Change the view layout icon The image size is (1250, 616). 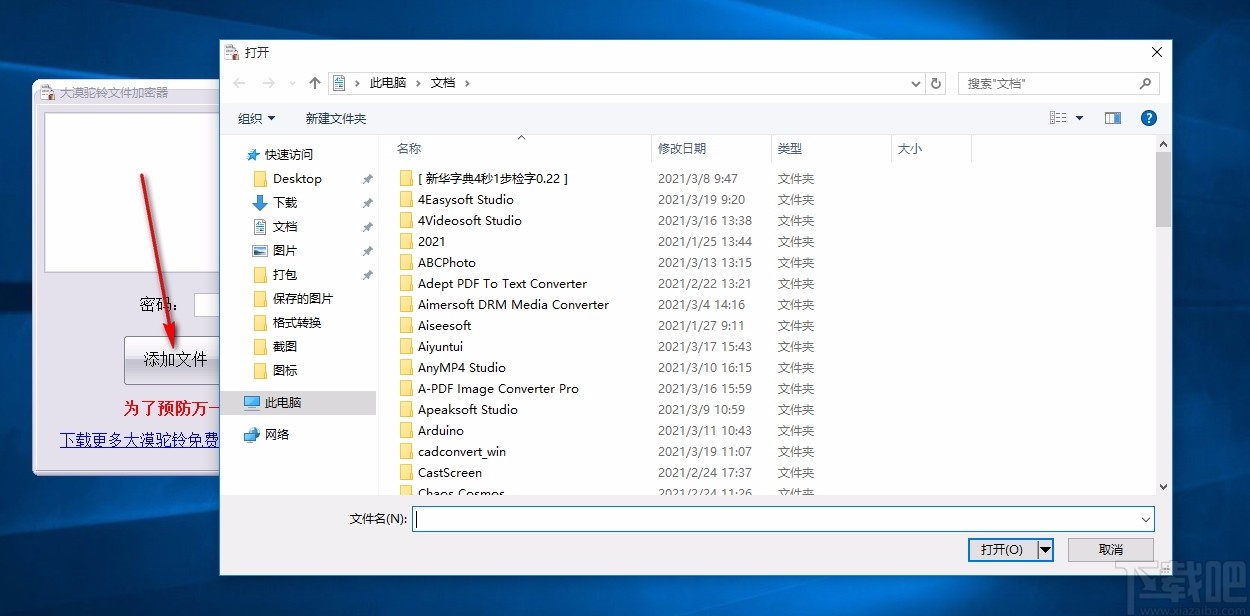1058,118
